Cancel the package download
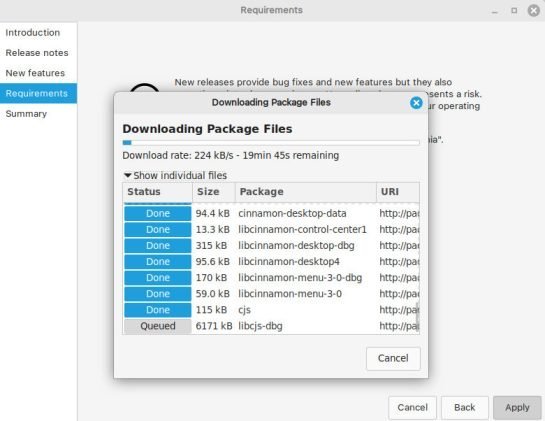The image size is (545, 421). 393,358
